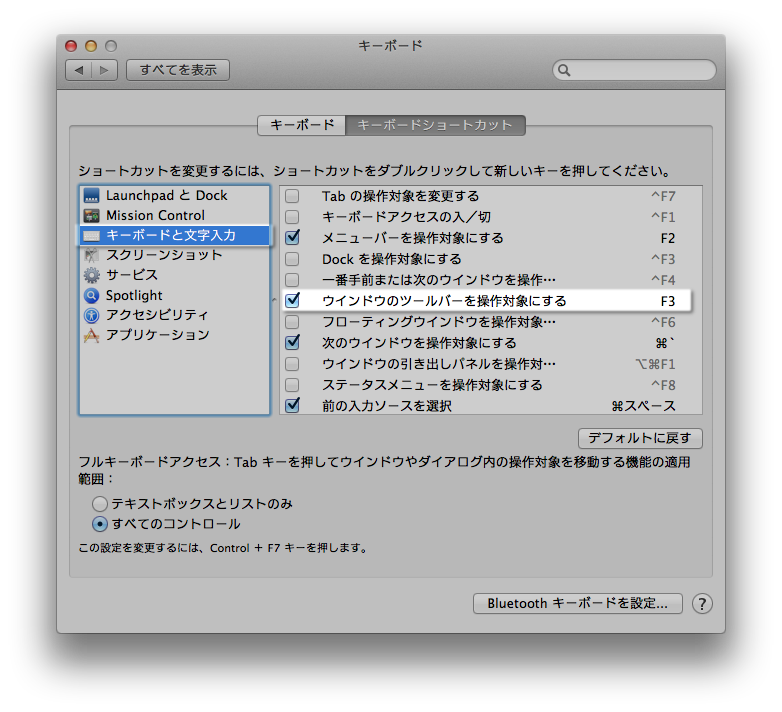
Task: Enable 一番手前または次のウインドウを操作 checkbox
Action: pos(292,280)
